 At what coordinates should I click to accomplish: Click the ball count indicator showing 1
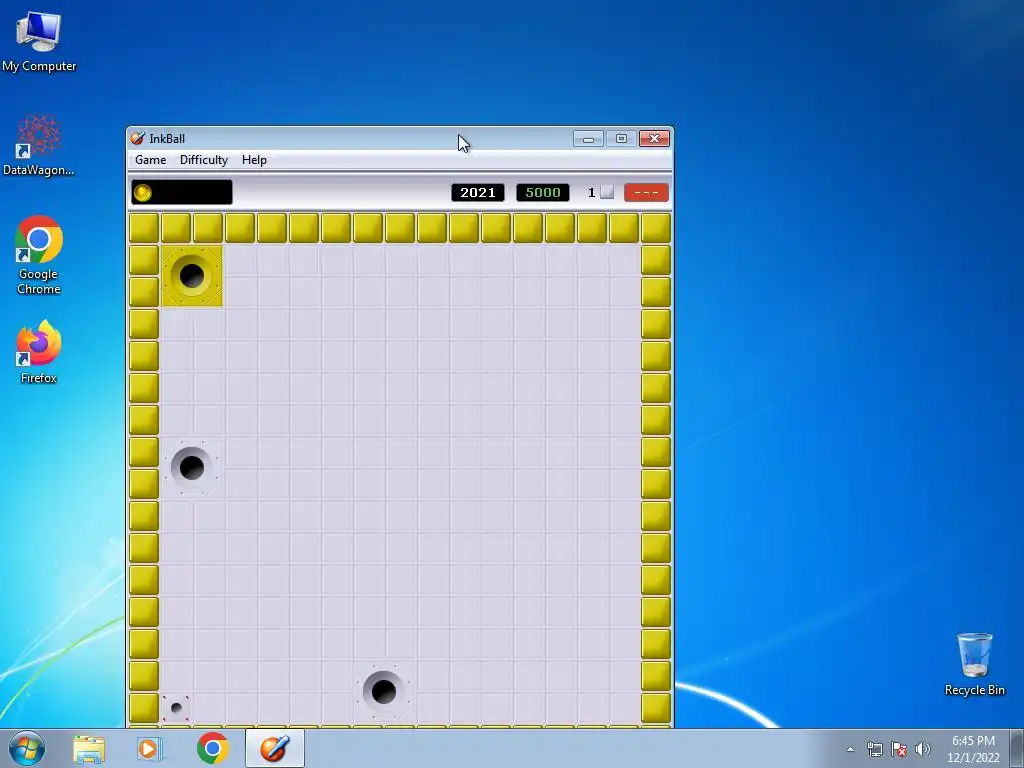[x=600, y=193]
